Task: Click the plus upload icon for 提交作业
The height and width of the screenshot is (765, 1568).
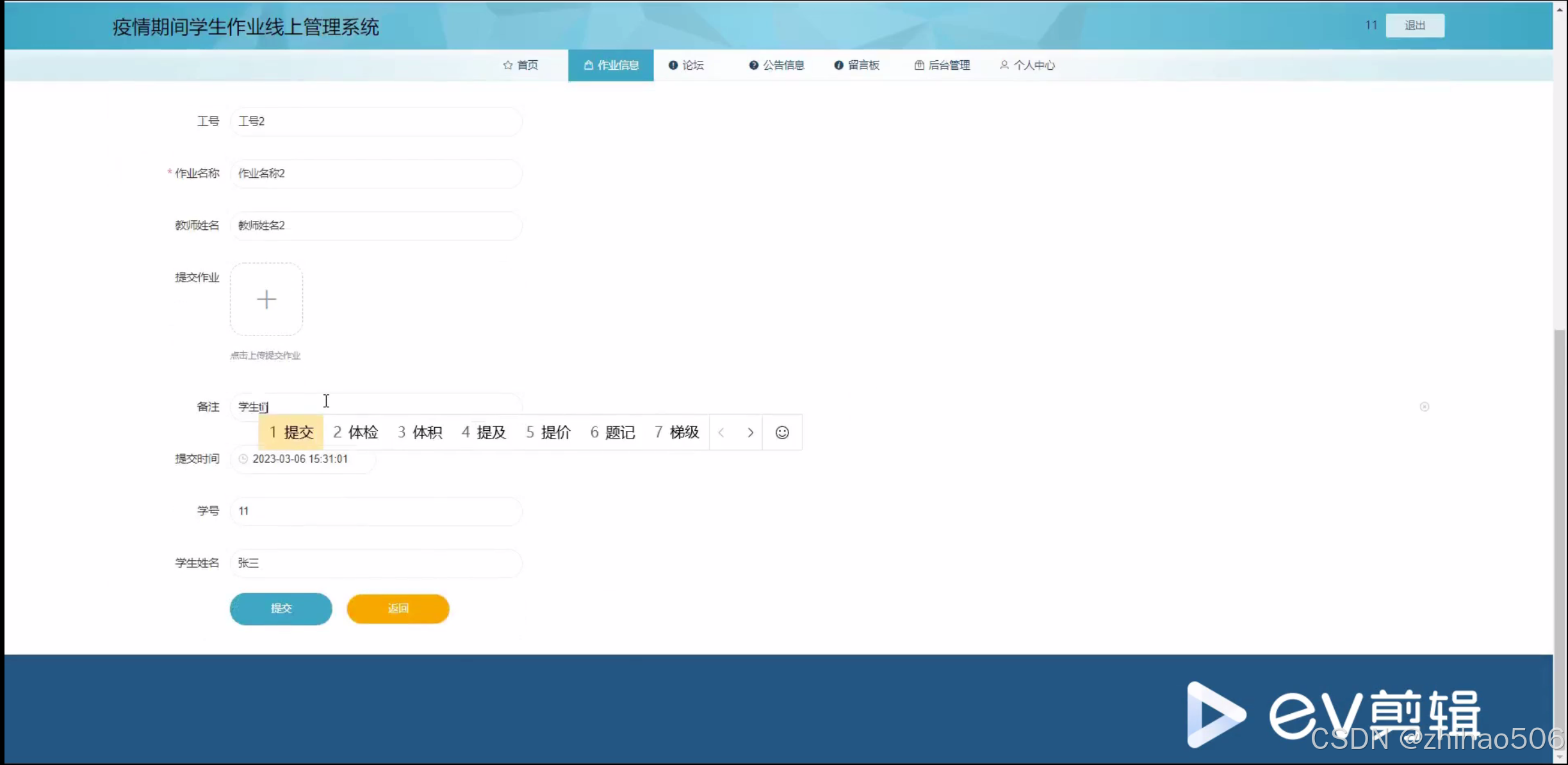Action: [x=266, y=300]
